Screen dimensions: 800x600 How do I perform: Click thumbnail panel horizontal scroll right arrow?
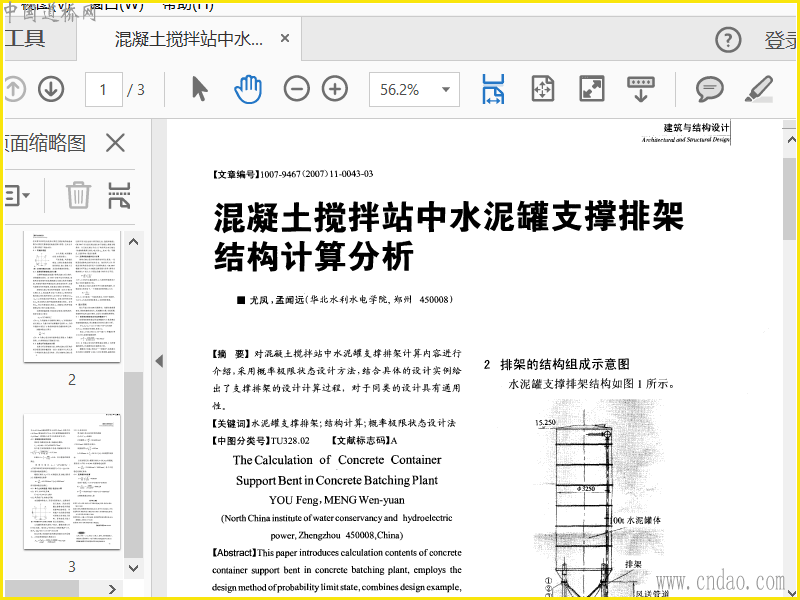112,589
